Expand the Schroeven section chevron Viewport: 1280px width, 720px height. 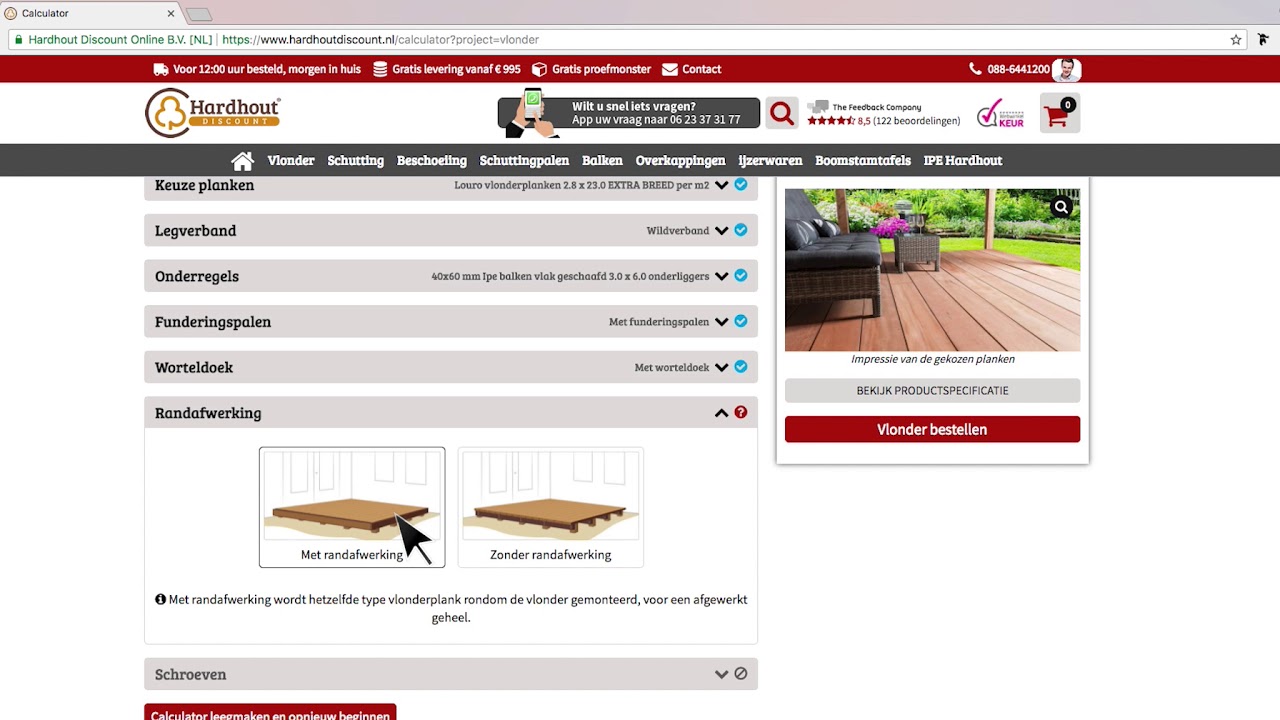pos(721,674)
